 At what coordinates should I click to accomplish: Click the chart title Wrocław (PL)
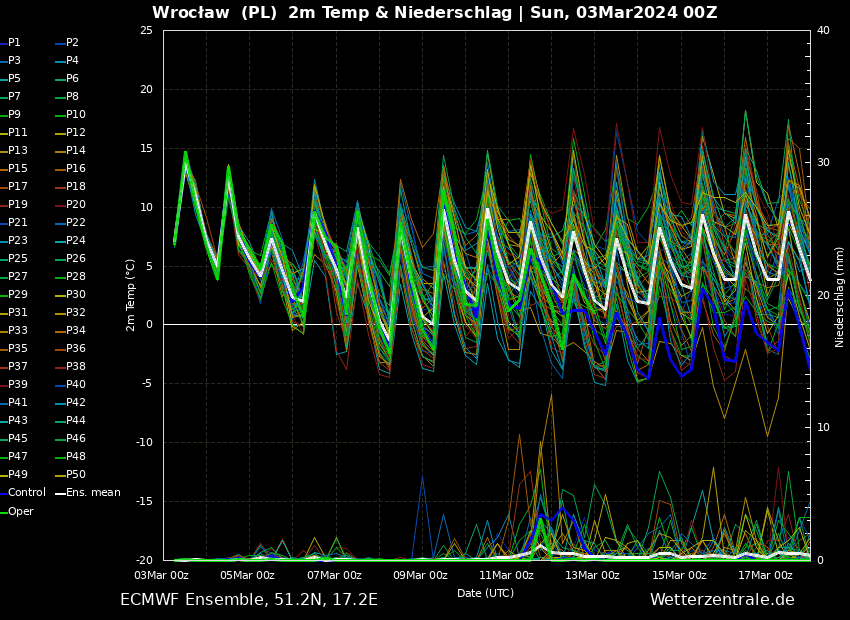pos(216,13)
